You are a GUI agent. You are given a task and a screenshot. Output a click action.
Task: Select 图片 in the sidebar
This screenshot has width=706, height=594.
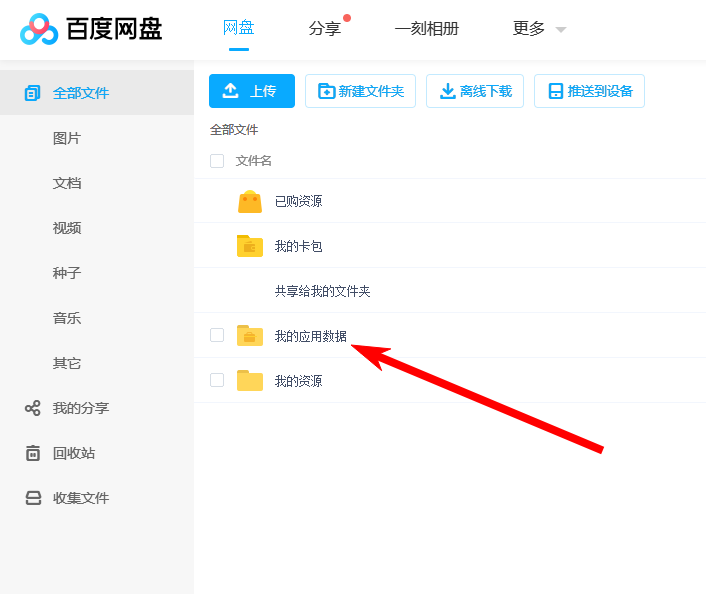click(67, 138)
